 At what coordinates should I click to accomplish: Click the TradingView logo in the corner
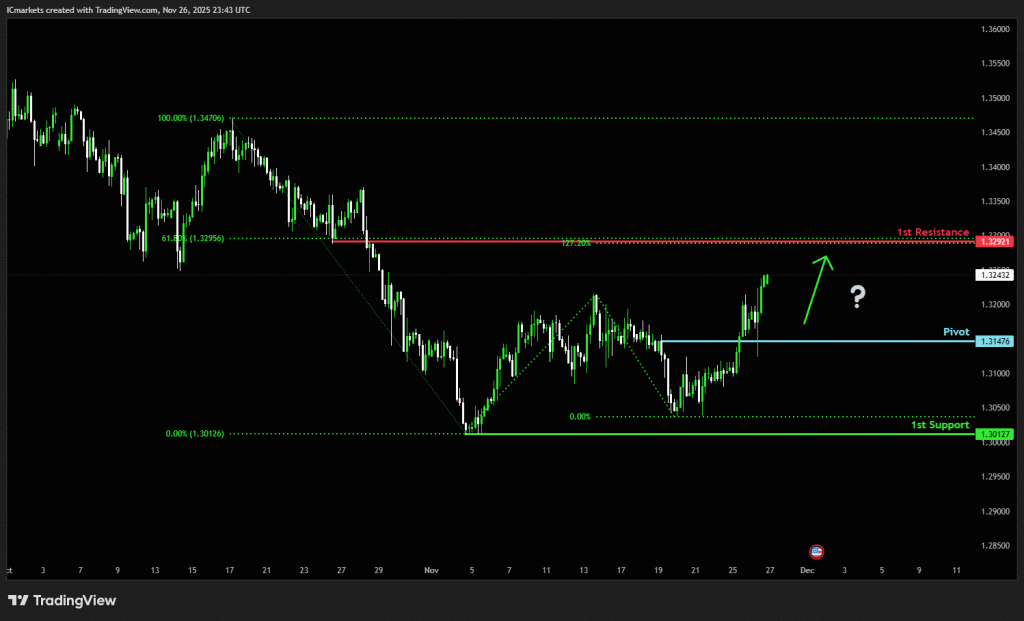[62, 600]
